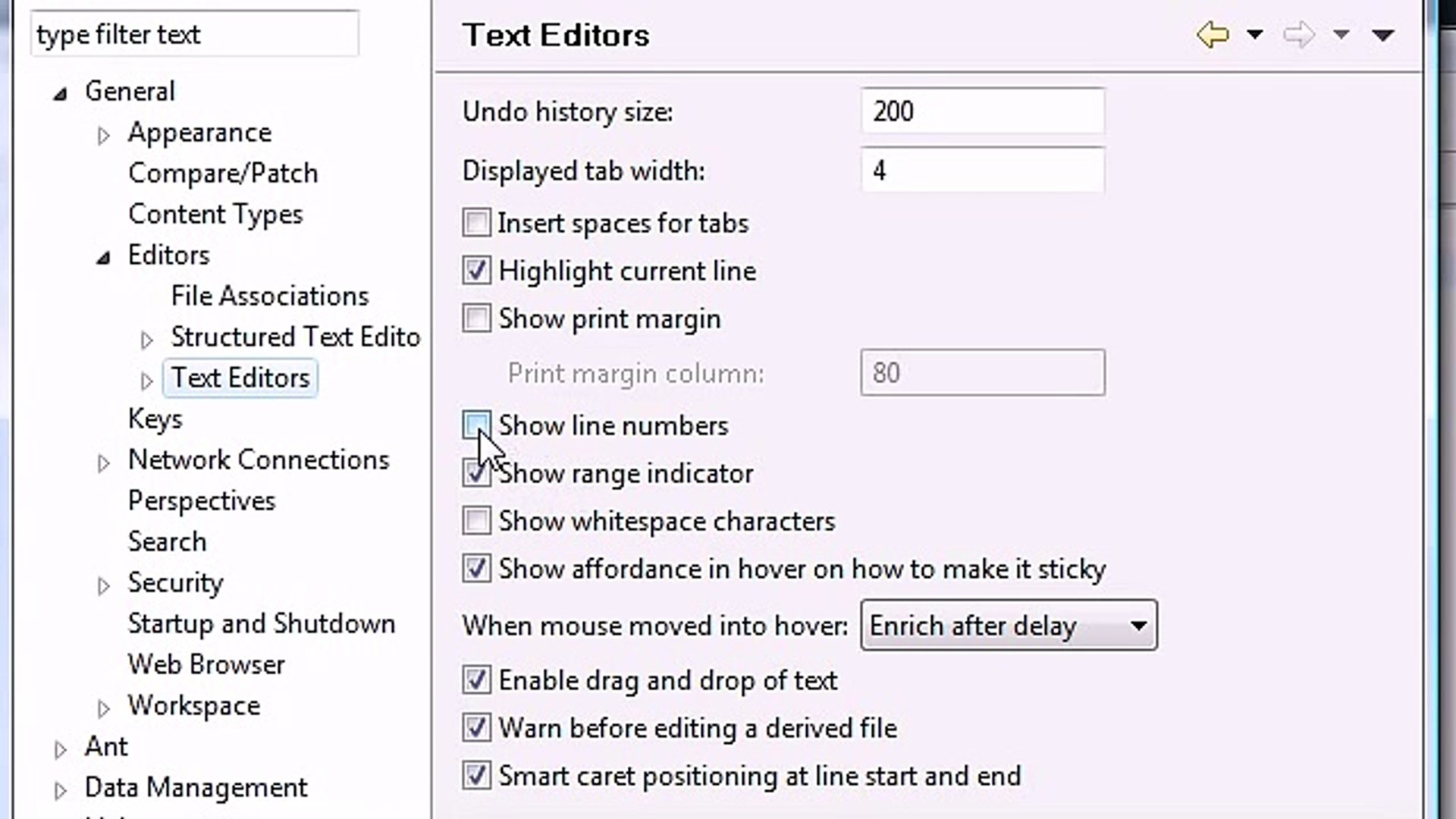Select the Text Editors menu item

(x=239, y=378)
